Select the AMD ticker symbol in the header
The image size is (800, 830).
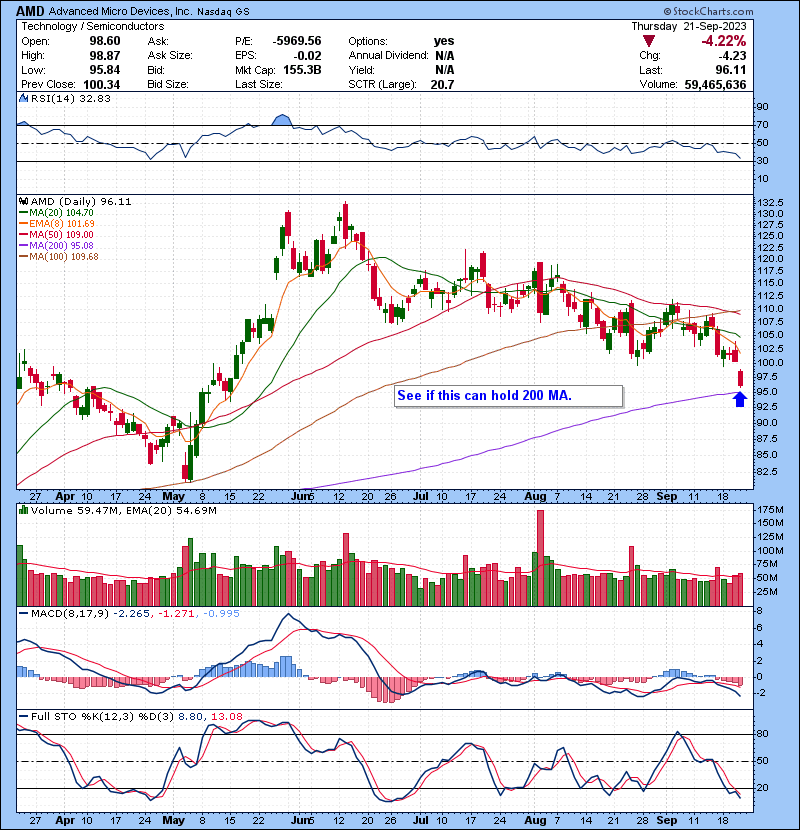tap(30, 11)
